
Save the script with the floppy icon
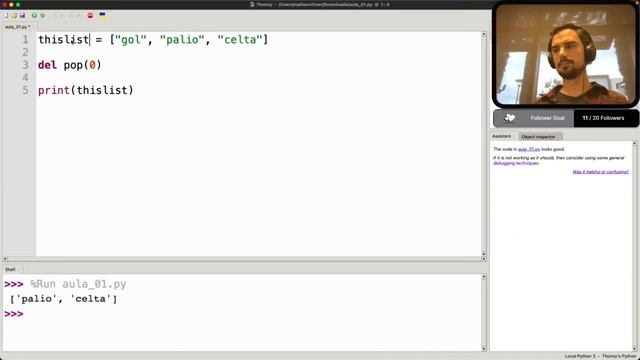coord(22,16)
